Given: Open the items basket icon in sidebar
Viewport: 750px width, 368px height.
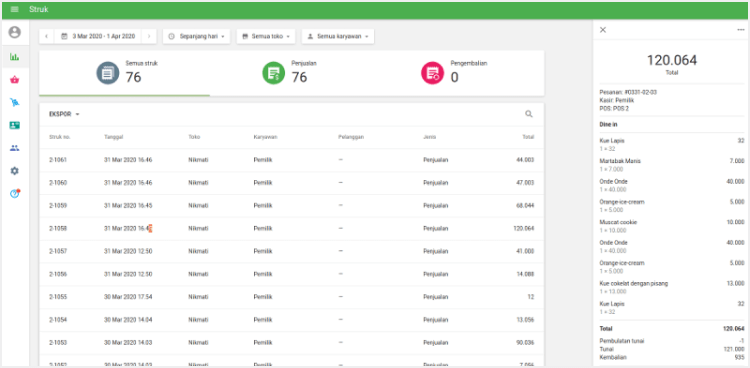Looking at the screenshot, I should tap(15, 80).
